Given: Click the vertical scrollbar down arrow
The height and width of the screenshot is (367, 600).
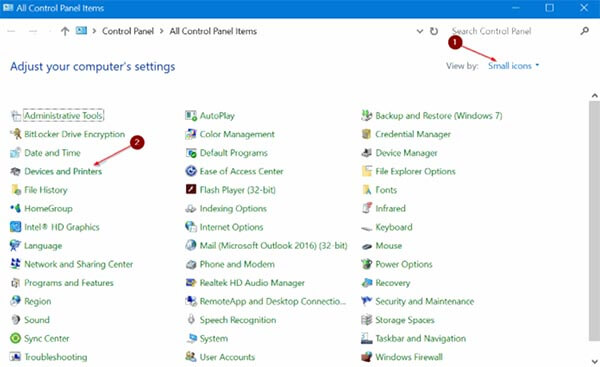Looking at the screenshot, I should [x=594, y=360].
